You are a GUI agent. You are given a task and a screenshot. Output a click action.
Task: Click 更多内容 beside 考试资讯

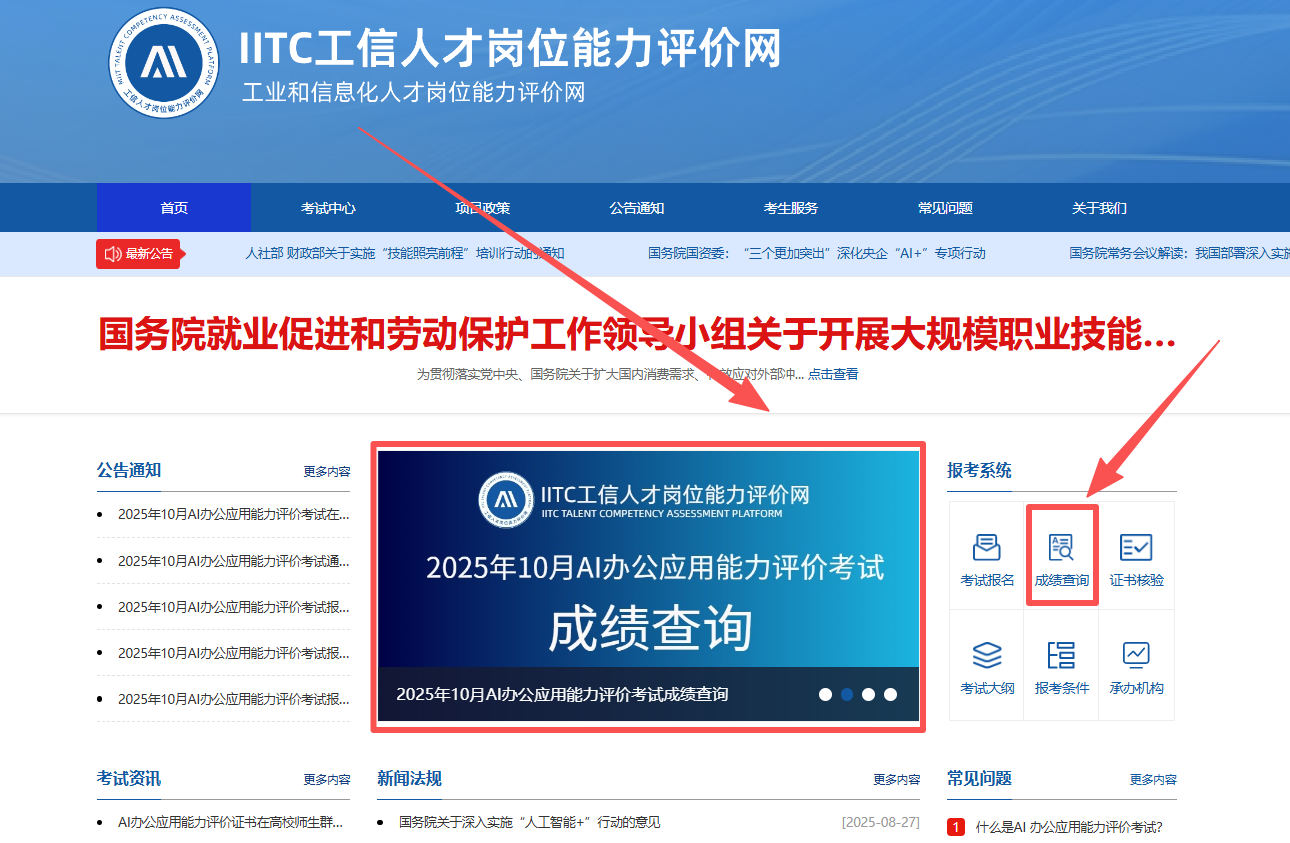(x=329, y=779)
